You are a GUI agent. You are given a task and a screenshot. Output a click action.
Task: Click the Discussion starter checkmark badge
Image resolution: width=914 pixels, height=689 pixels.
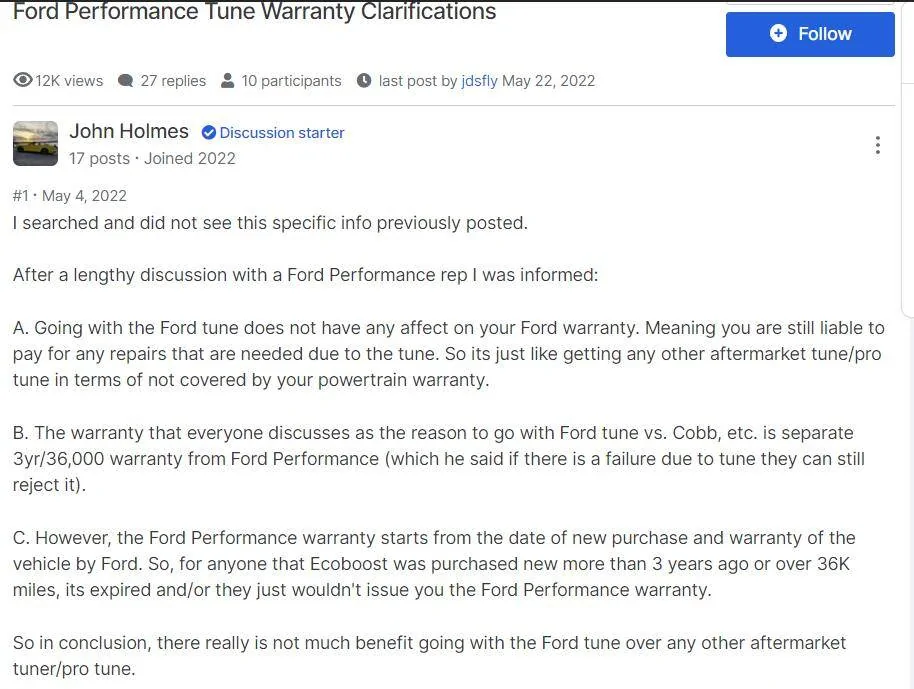pyautogui.click(x=209, y=132)
